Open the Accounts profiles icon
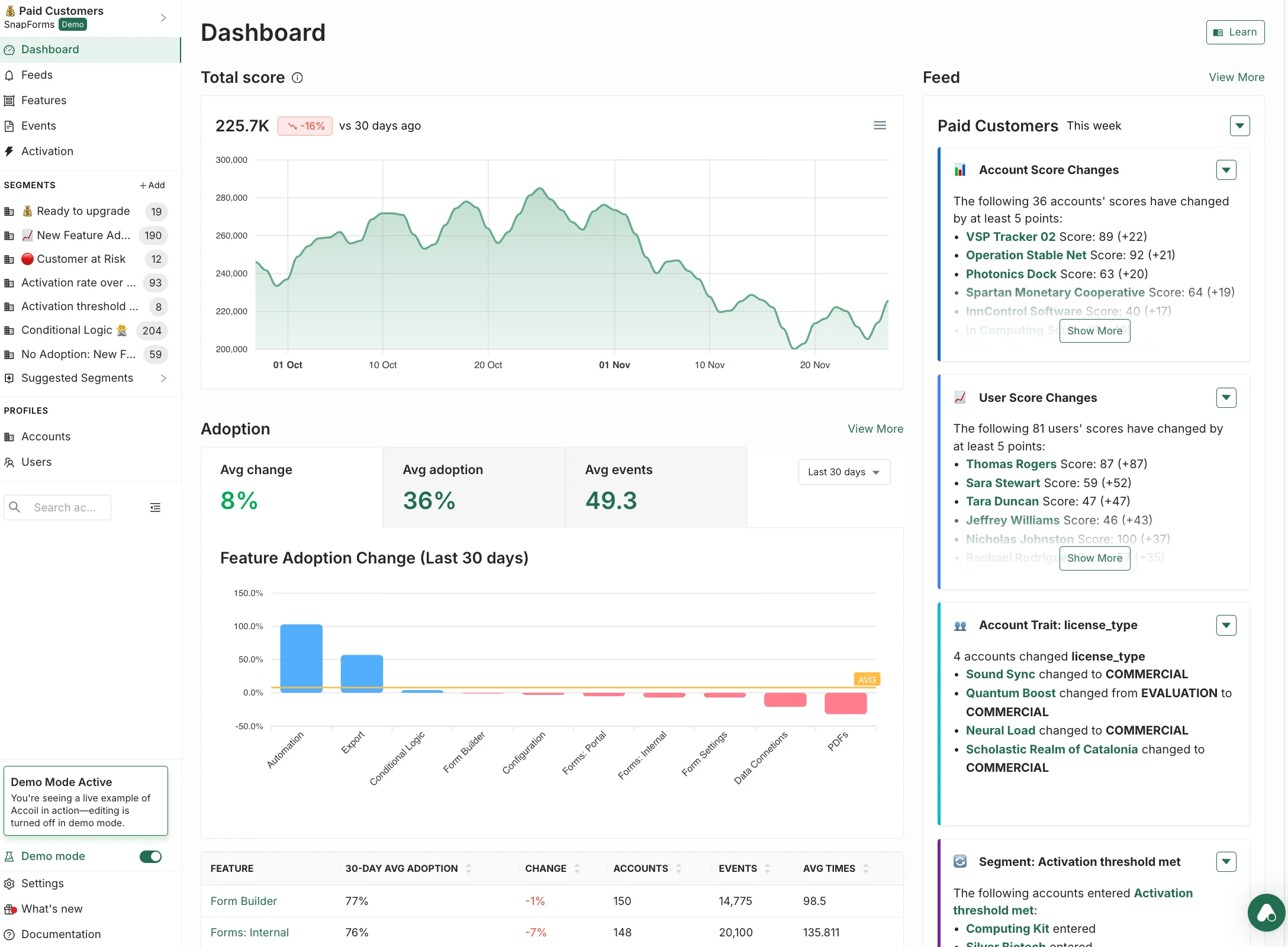Screen dimensions: 1288x947 point(9,436)
